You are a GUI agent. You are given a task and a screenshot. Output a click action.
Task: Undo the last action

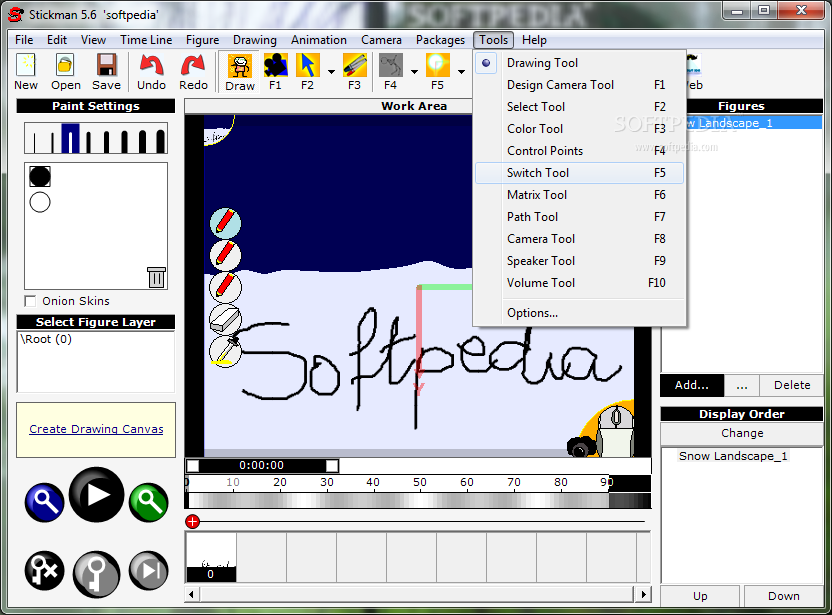tap(151, 72)
